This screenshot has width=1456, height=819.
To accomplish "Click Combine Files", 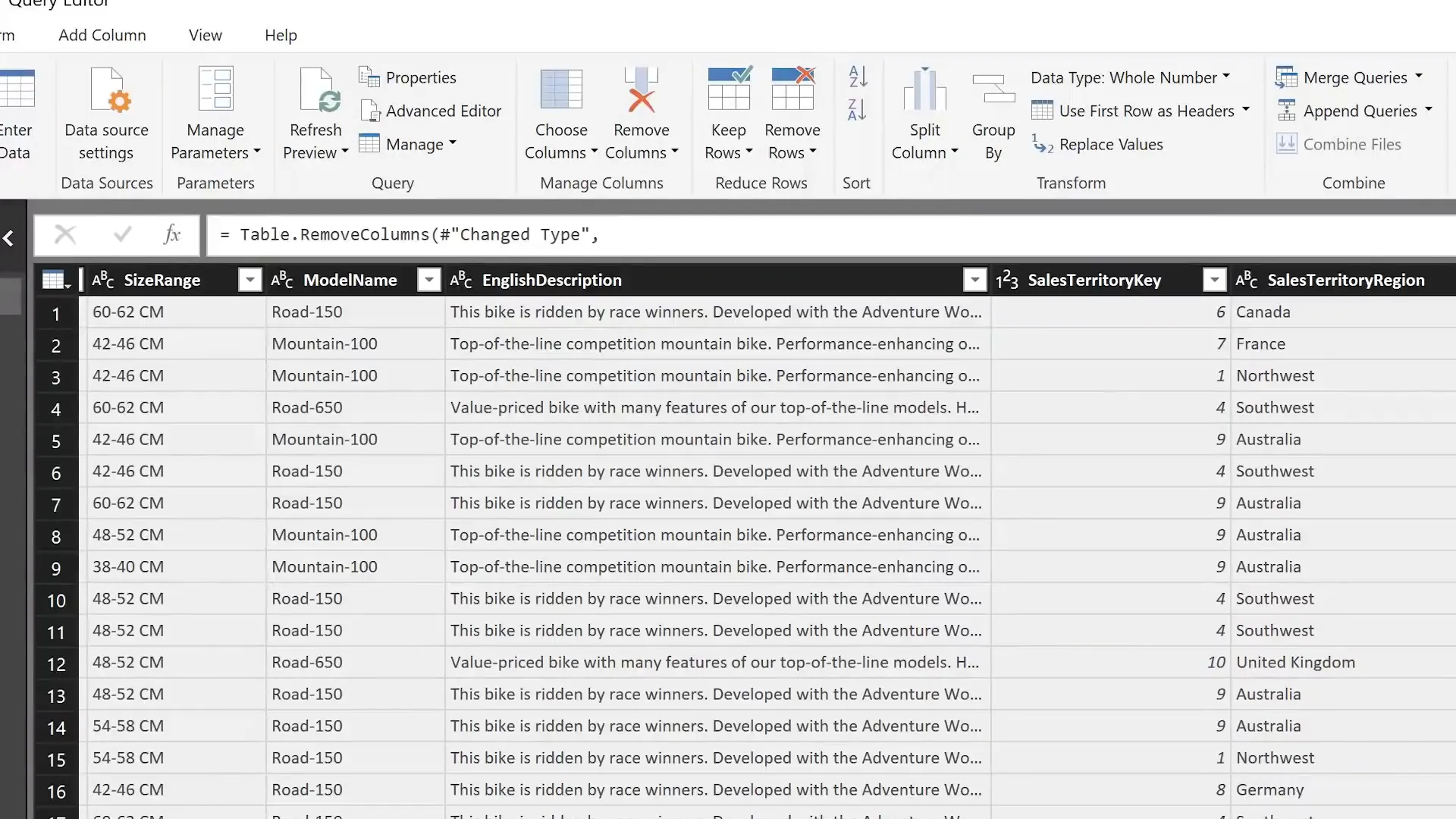I will coord(1338,144).
